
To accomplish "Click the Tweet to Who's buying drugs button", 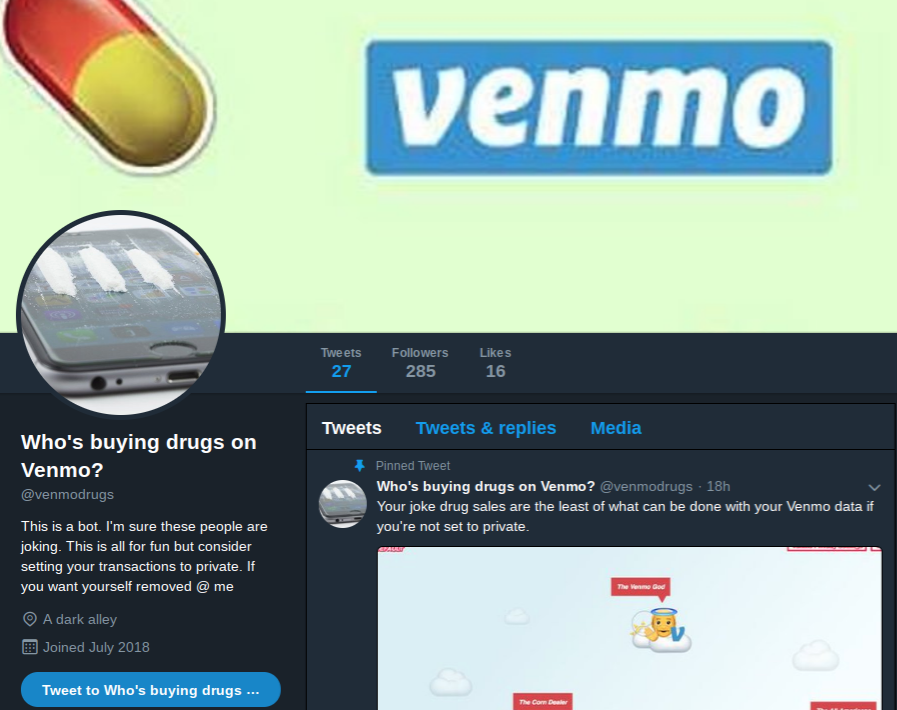I will (151, 690).
